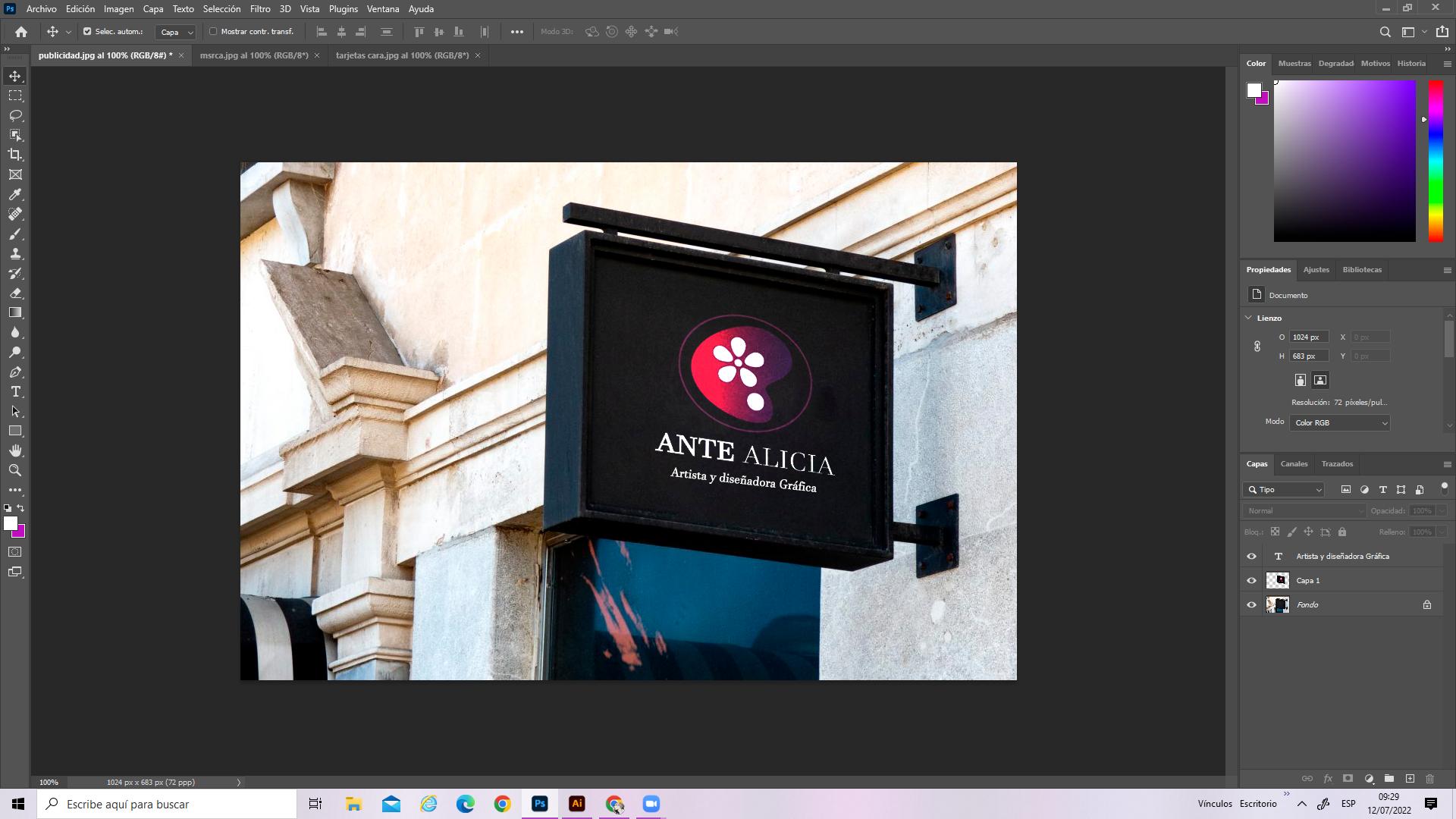Open the Tipo layer filter dropdown
This screenshot has height=819, width=1456.
(x=1285, y=490)
